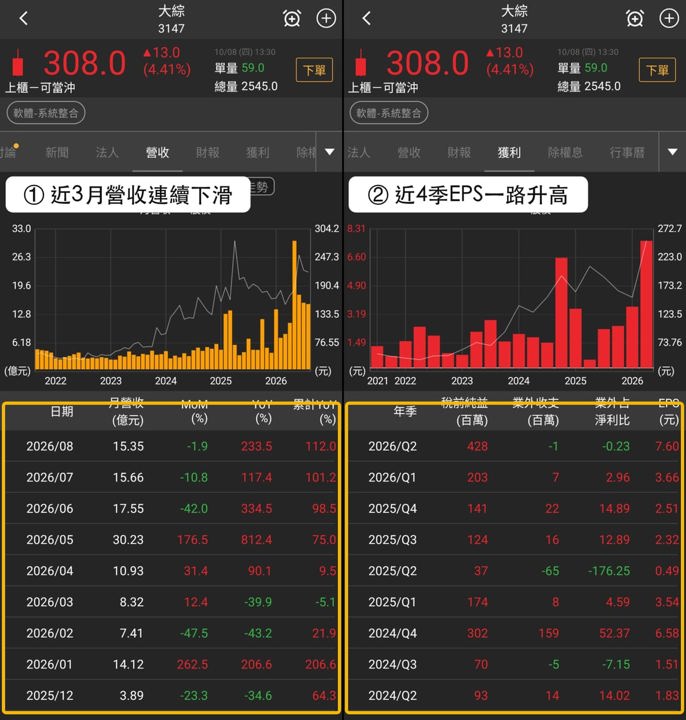Select the 2026/Q1 earnings row
The image size is (686, 720).
click(x=514, y=478)
